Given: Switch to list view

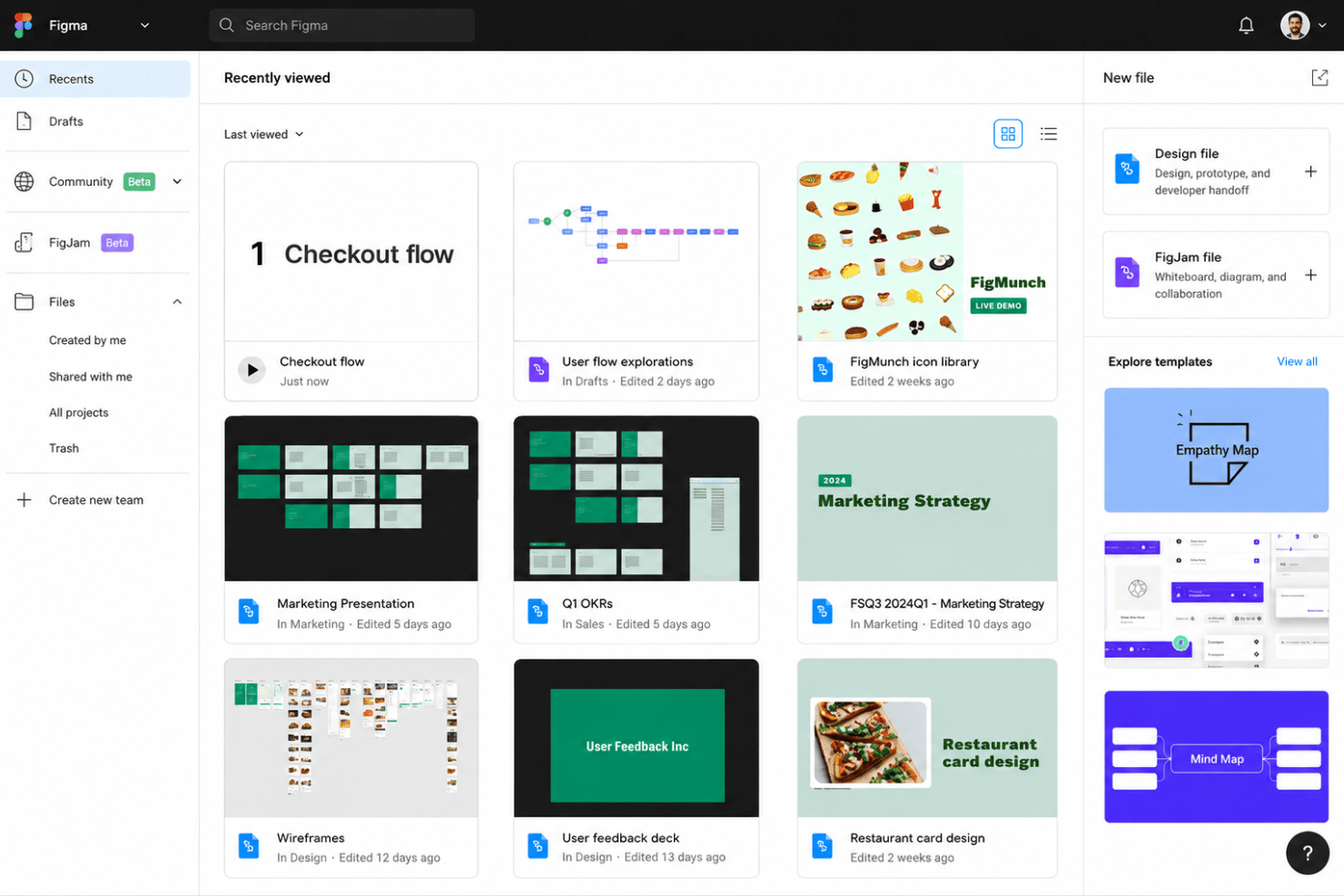Looking at the screenshot, I should point(1049,134).
